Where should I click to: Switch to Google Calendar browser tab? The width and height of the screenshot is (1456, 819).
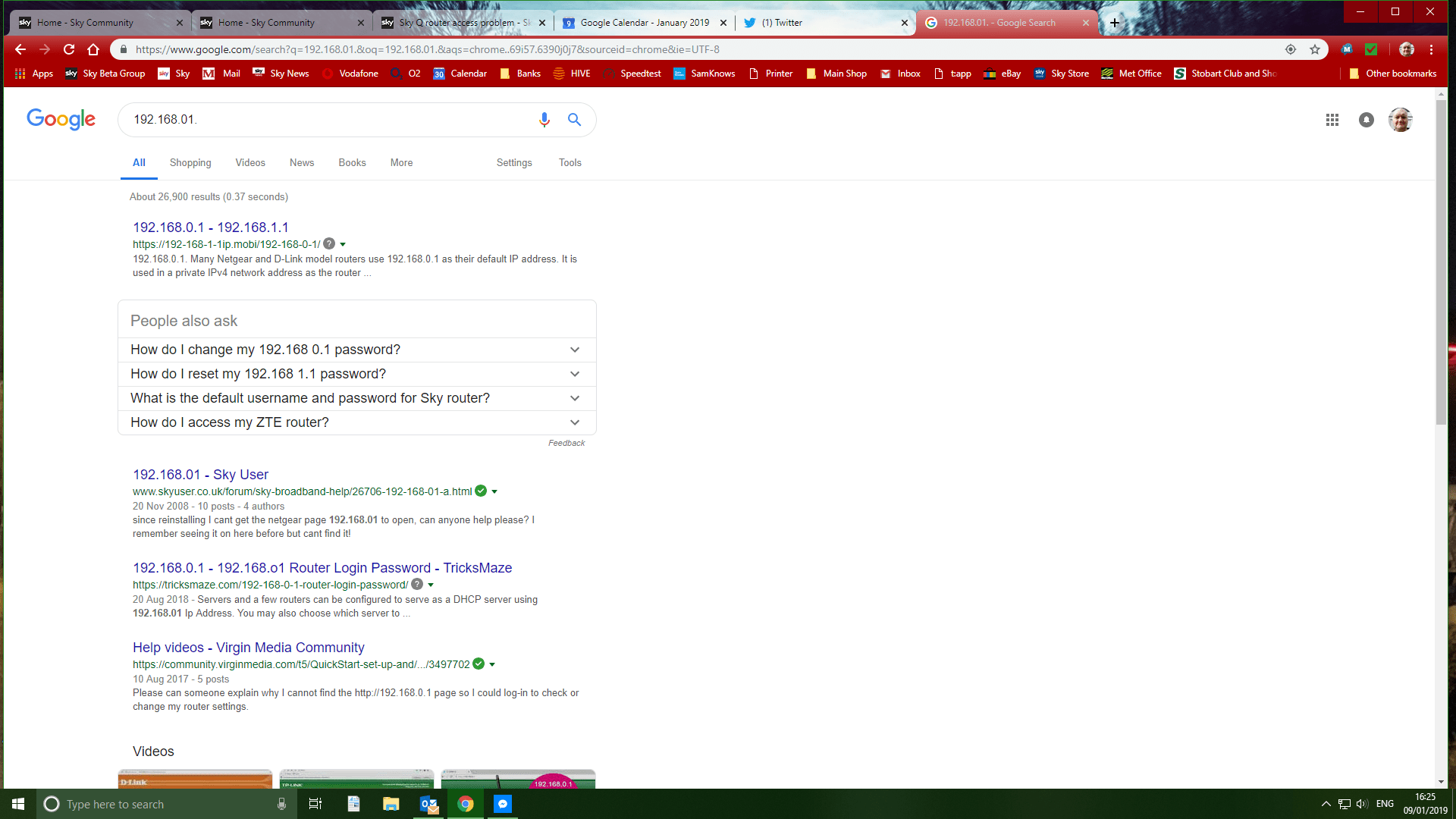pos(644,23)
